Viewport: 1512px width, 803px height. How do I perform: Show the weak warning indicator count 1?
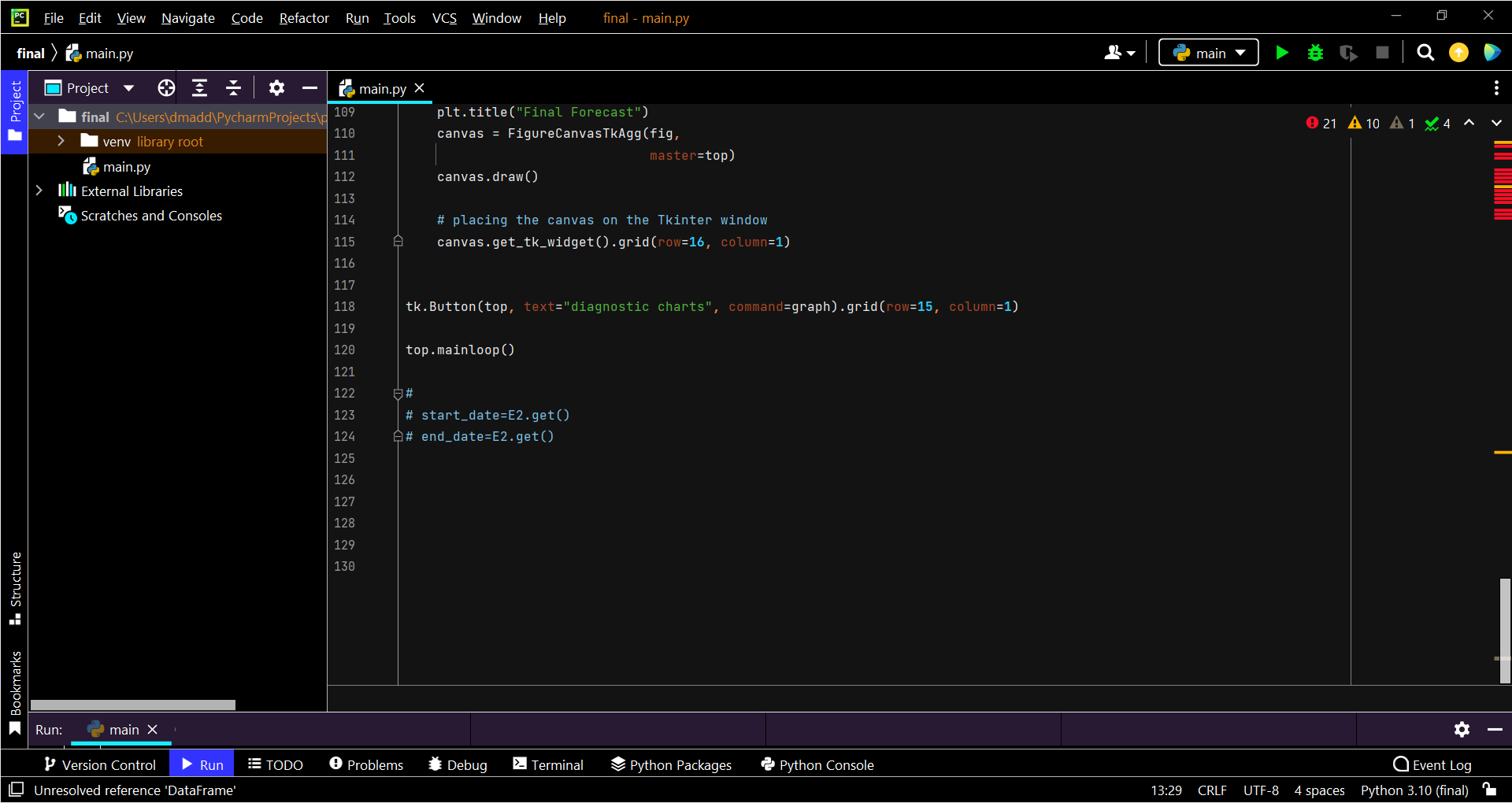coord(1402,123)
